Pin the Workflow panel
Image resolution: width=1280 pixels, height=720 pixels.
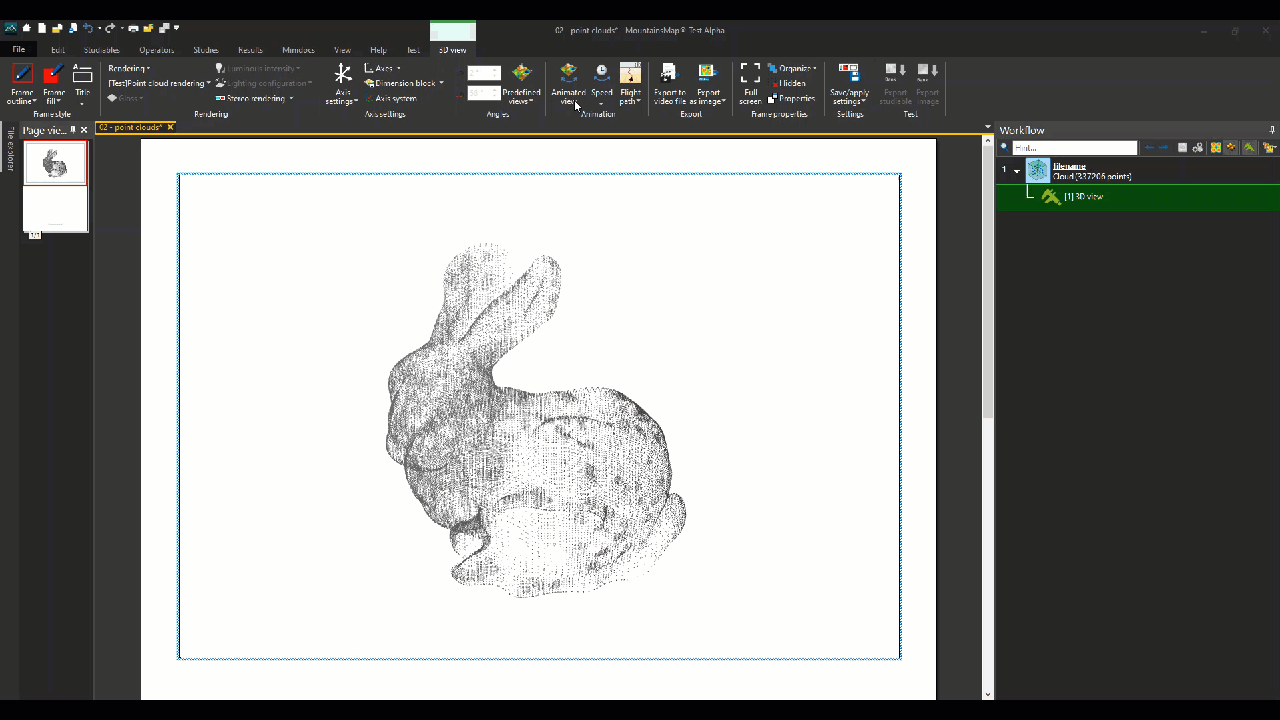coord(1272,130)
